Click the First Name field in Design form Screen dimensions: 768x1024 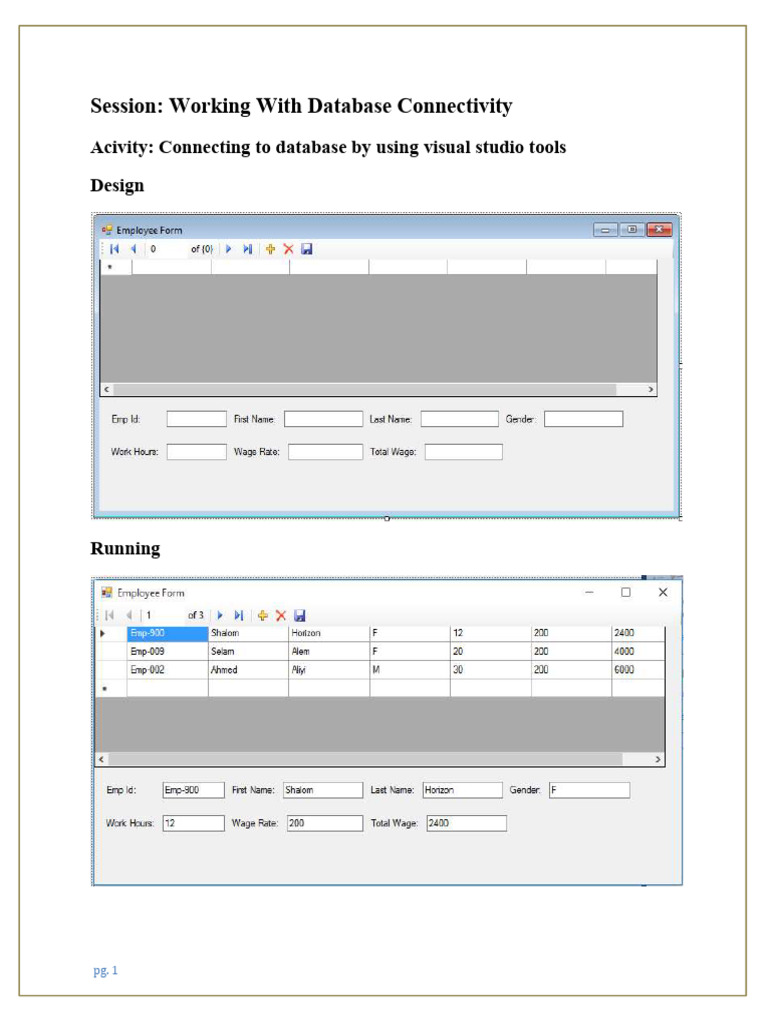pyautogui.click(x=323, y=419)
